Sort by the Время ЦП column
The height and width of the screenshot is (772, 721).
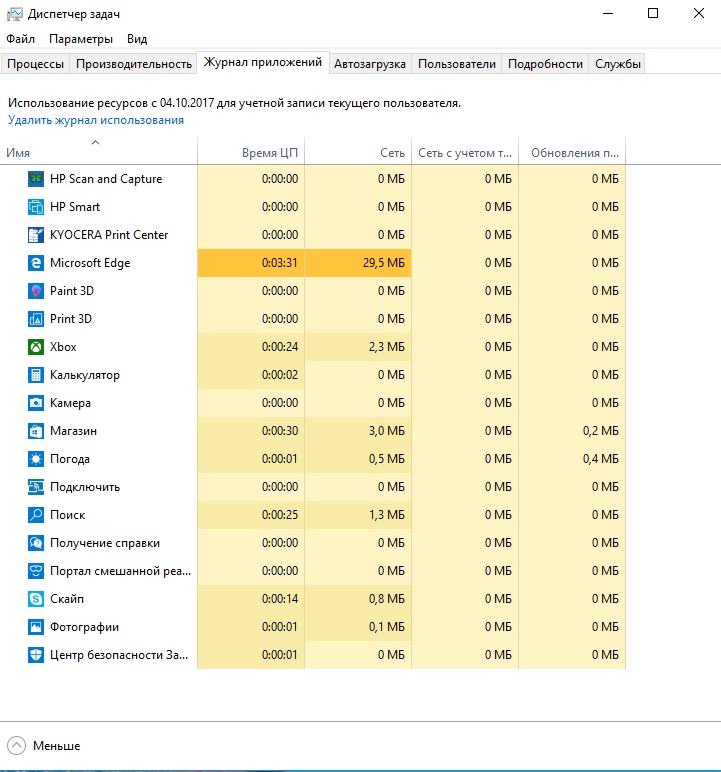coord(269,153)
